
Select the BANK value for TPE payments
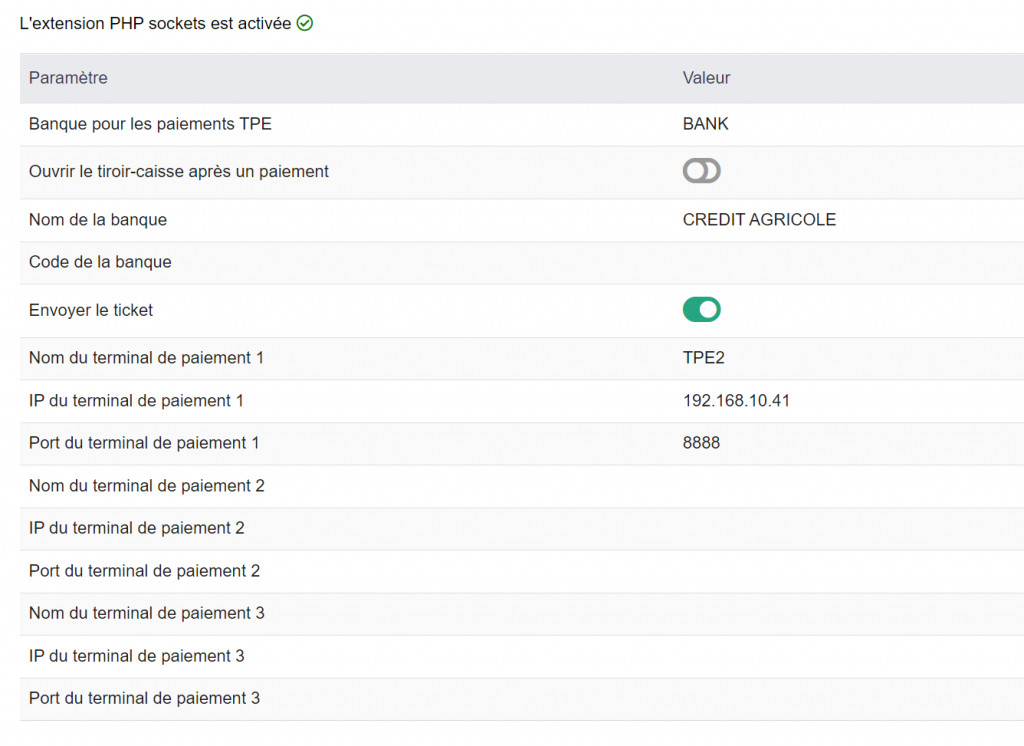click(705, 124)
